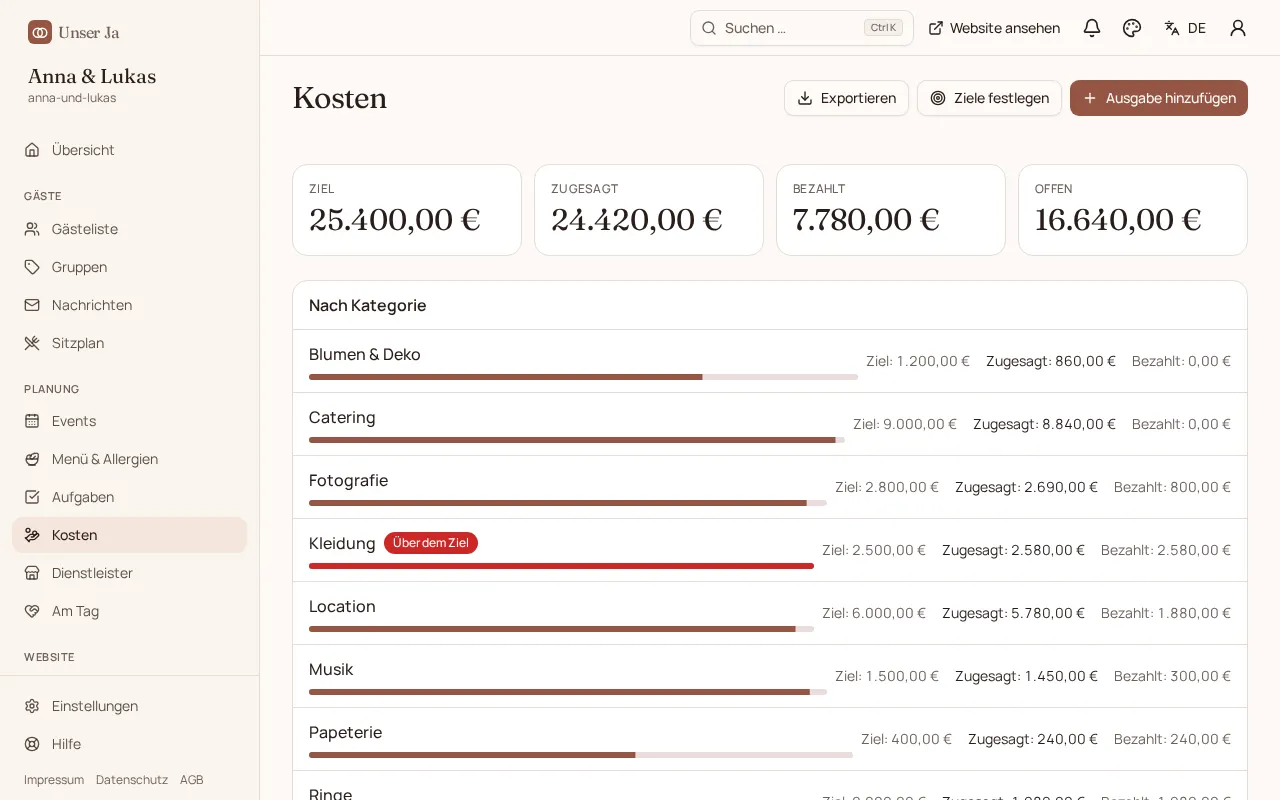This screenshot has height=800, width=1280.
Task: Open Gästeliste in sidebar
Action: coord(130,229)
